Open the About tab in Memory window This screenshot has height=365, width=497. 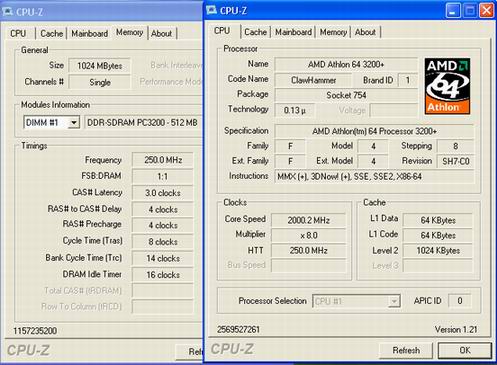pos(161,33)
